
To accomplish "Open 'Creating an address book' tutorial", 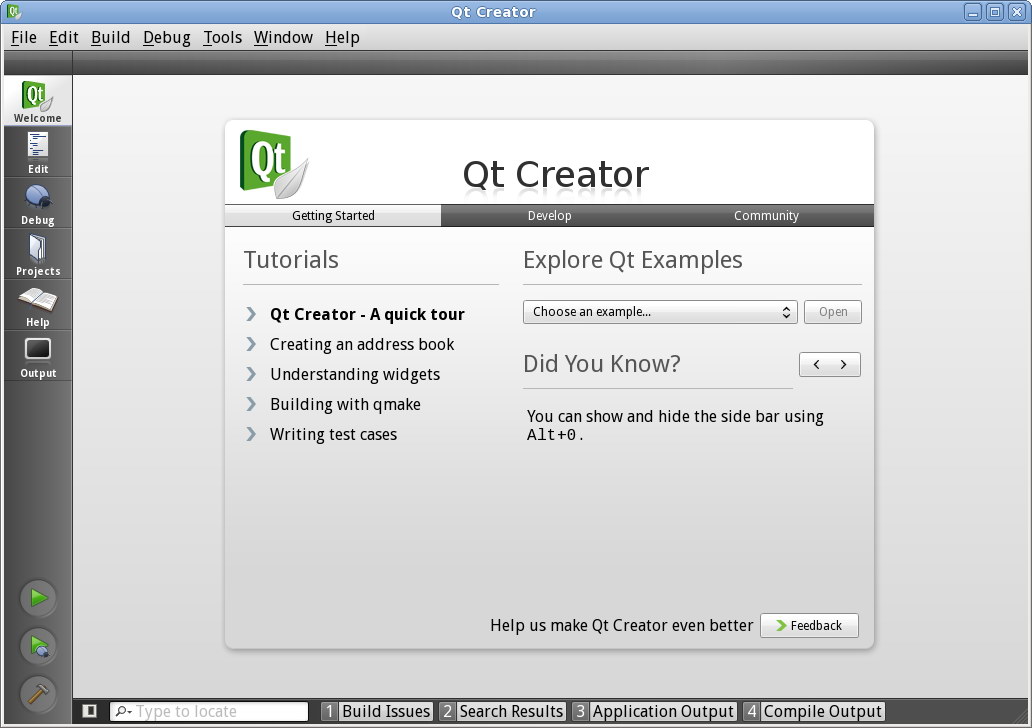I will tap(362, 344).
